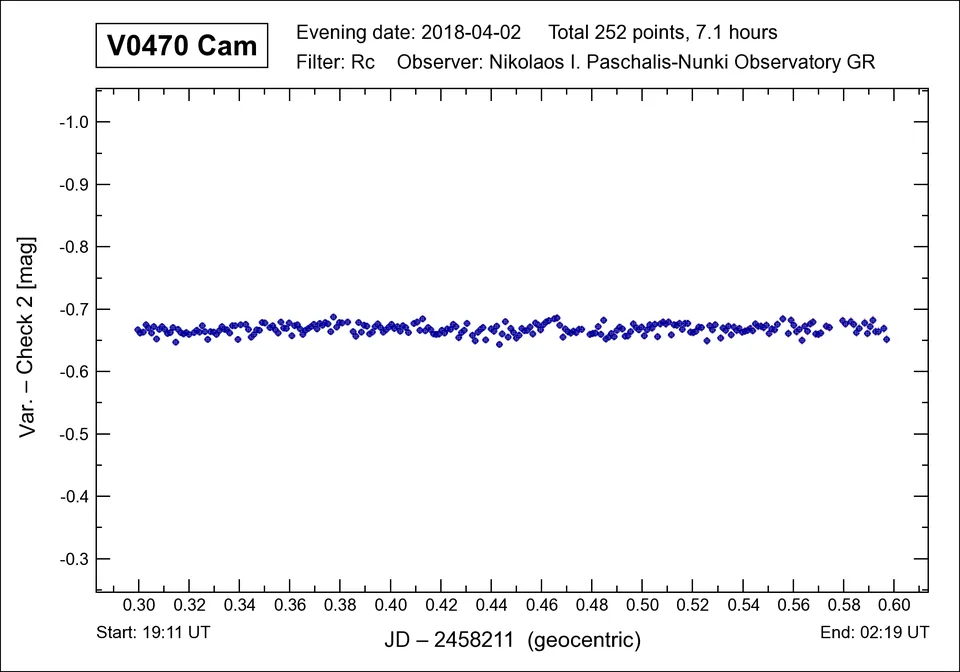Image resolution: width=960 pixels, height=672 pixels.
Task: Click the y-axis label 'Var. – Check 2 [mag]'
Action: tap(26, 337)
